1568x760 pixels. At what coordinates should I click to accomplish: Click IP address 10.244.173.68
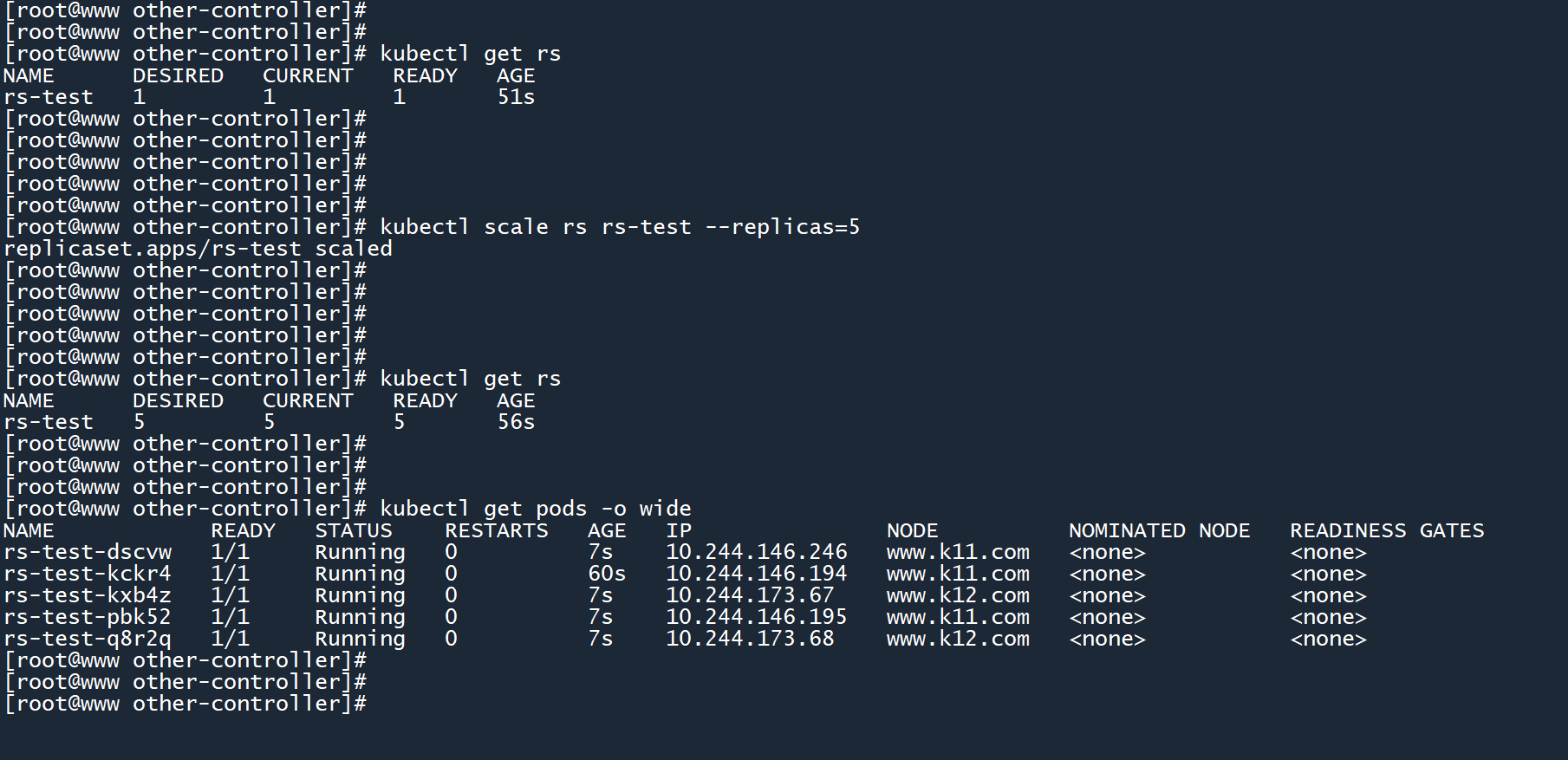pos(750,639)
